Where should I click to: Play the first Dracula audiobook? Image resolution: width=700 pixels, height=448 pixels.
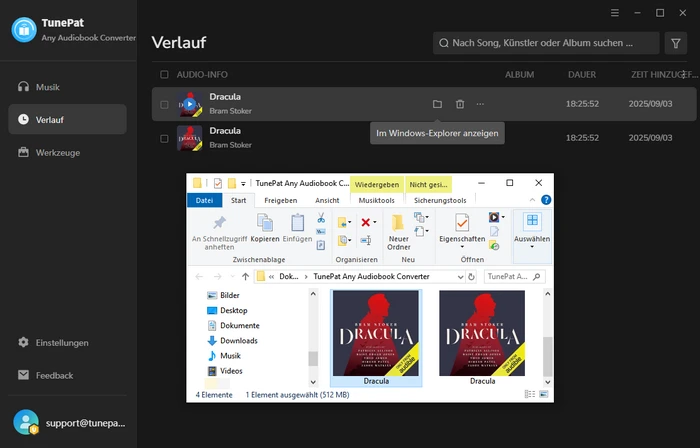(190, 104)
